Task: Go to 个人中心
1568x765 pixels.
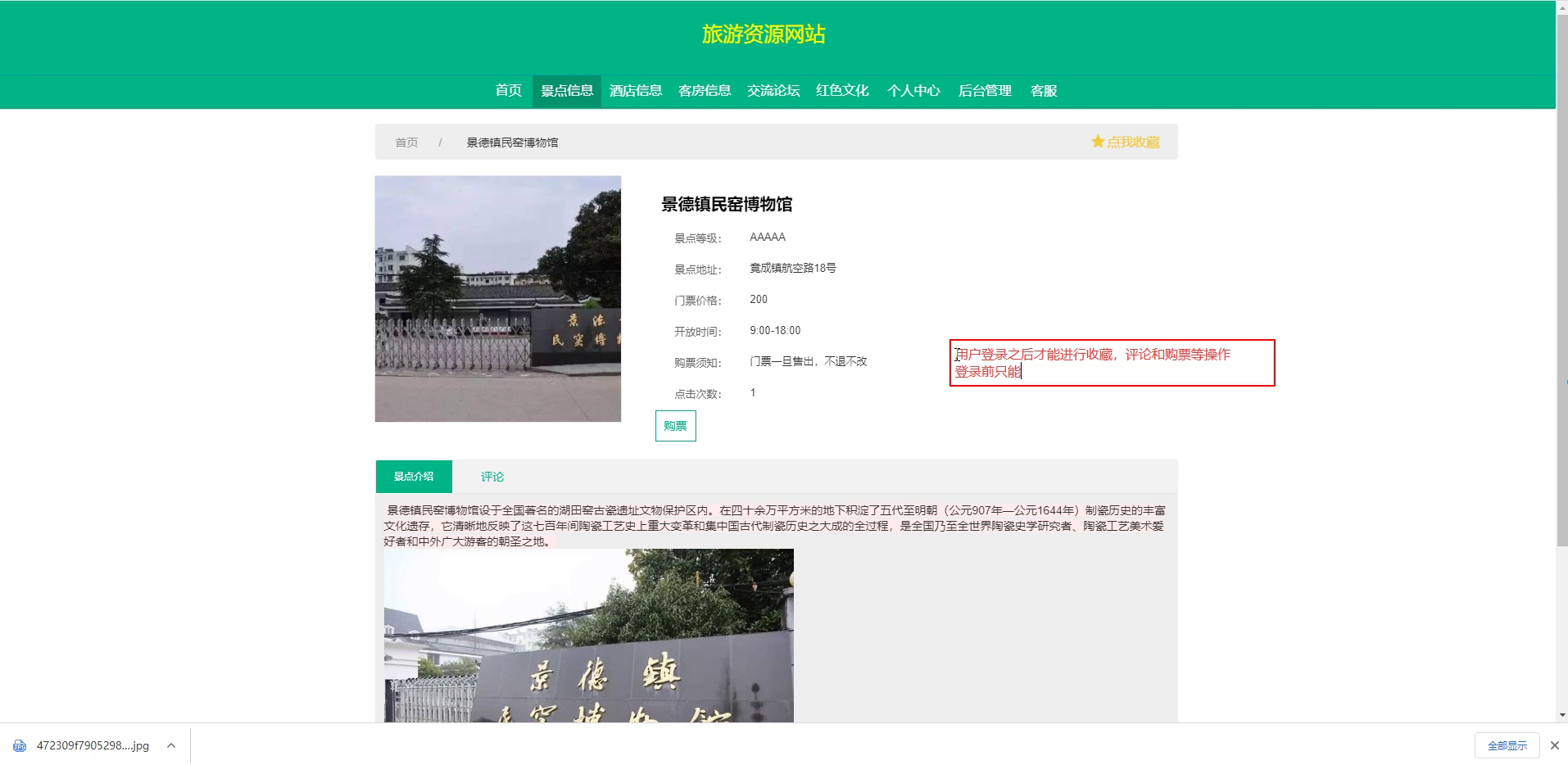Action: tap(913, 91)
